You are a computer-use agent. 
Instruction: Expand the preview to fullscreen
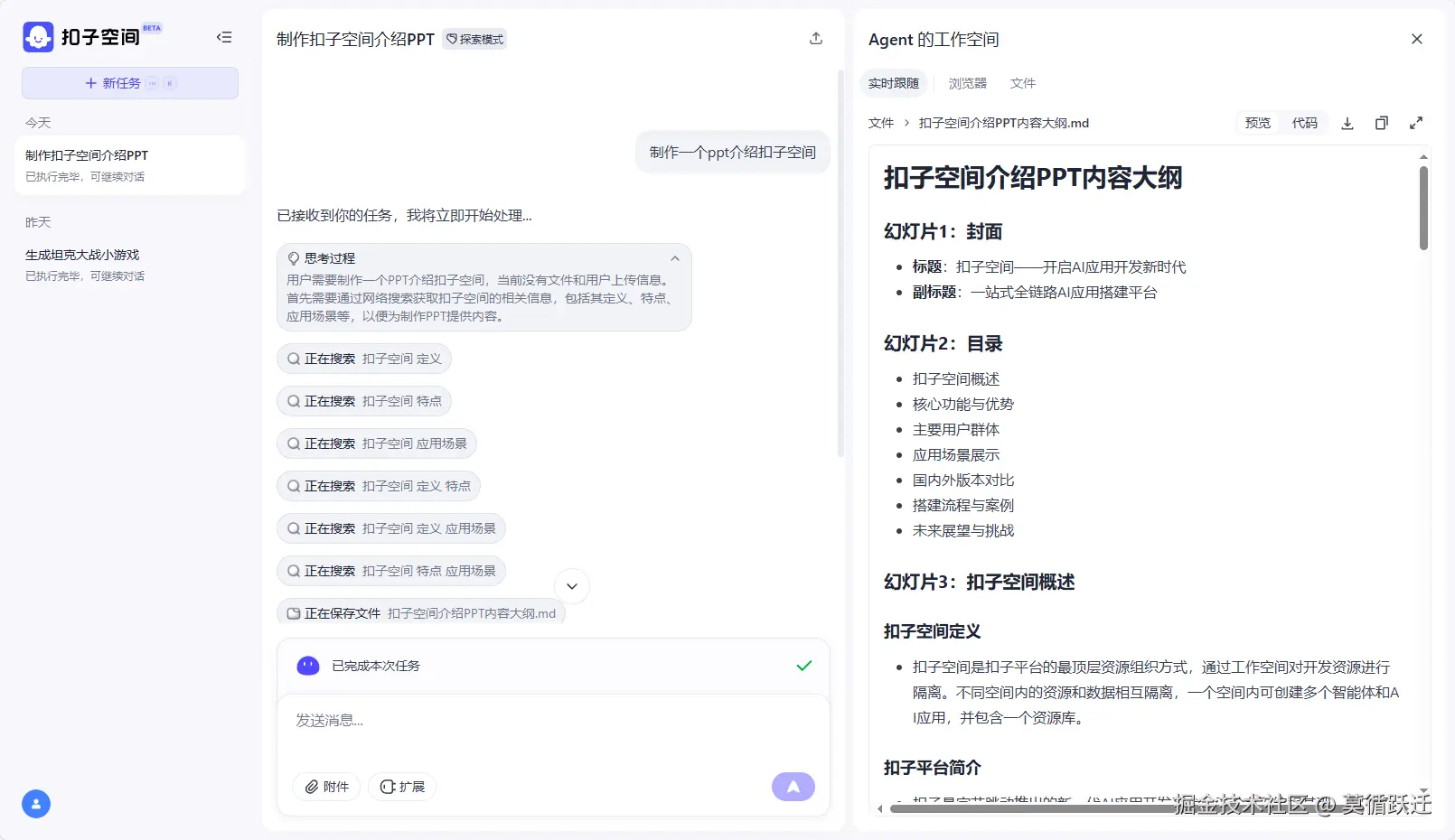1416,124
